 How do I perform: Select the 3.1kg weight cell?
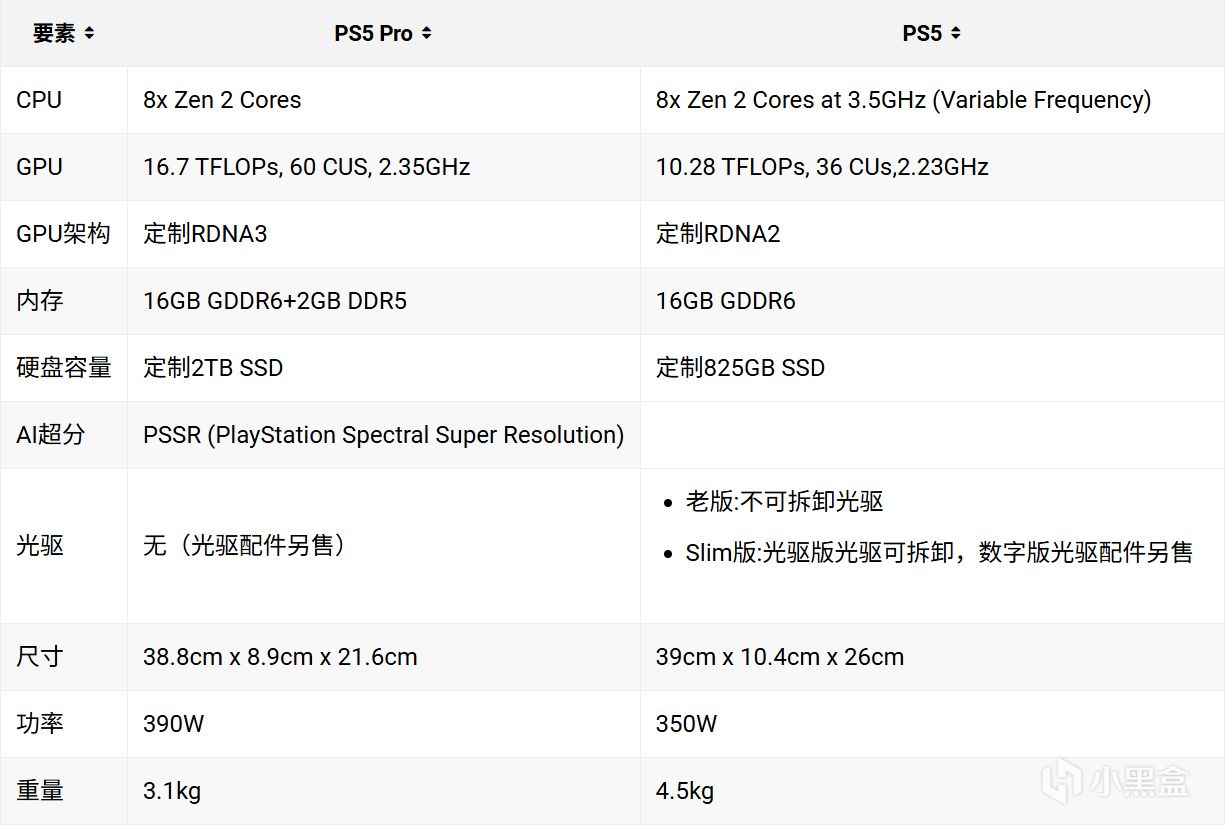pos(172,791)
